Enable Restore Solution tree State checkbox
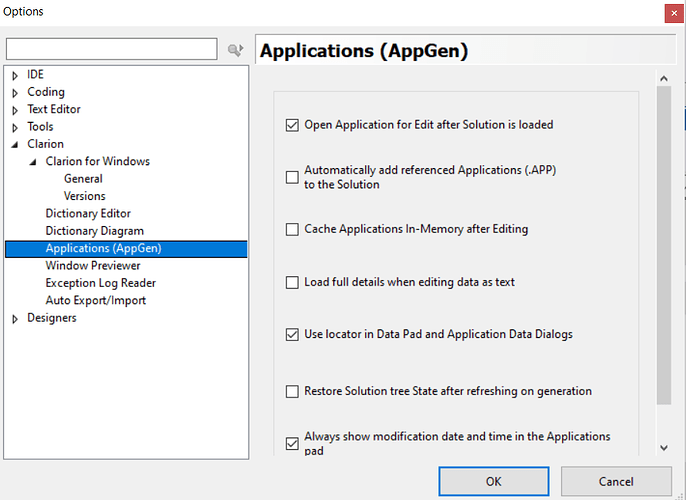 (292, 391)
